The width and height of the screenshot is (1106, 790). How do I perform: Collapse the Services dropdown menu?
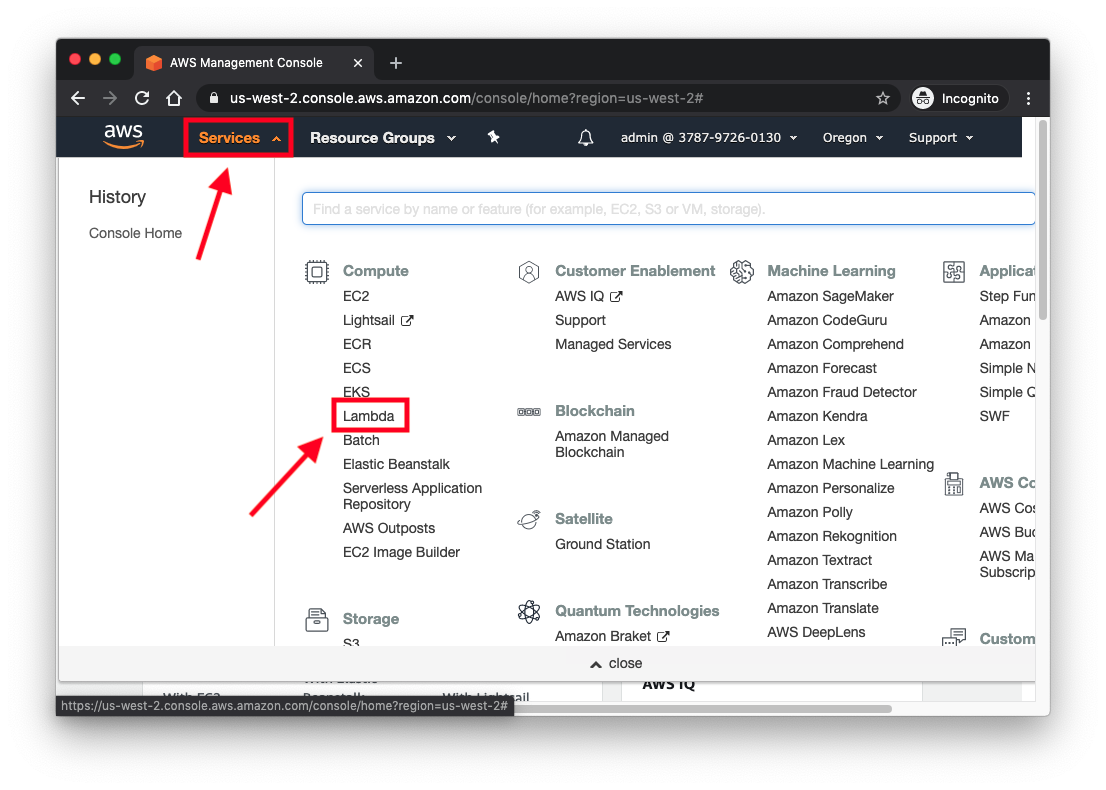tap(238, 138)
